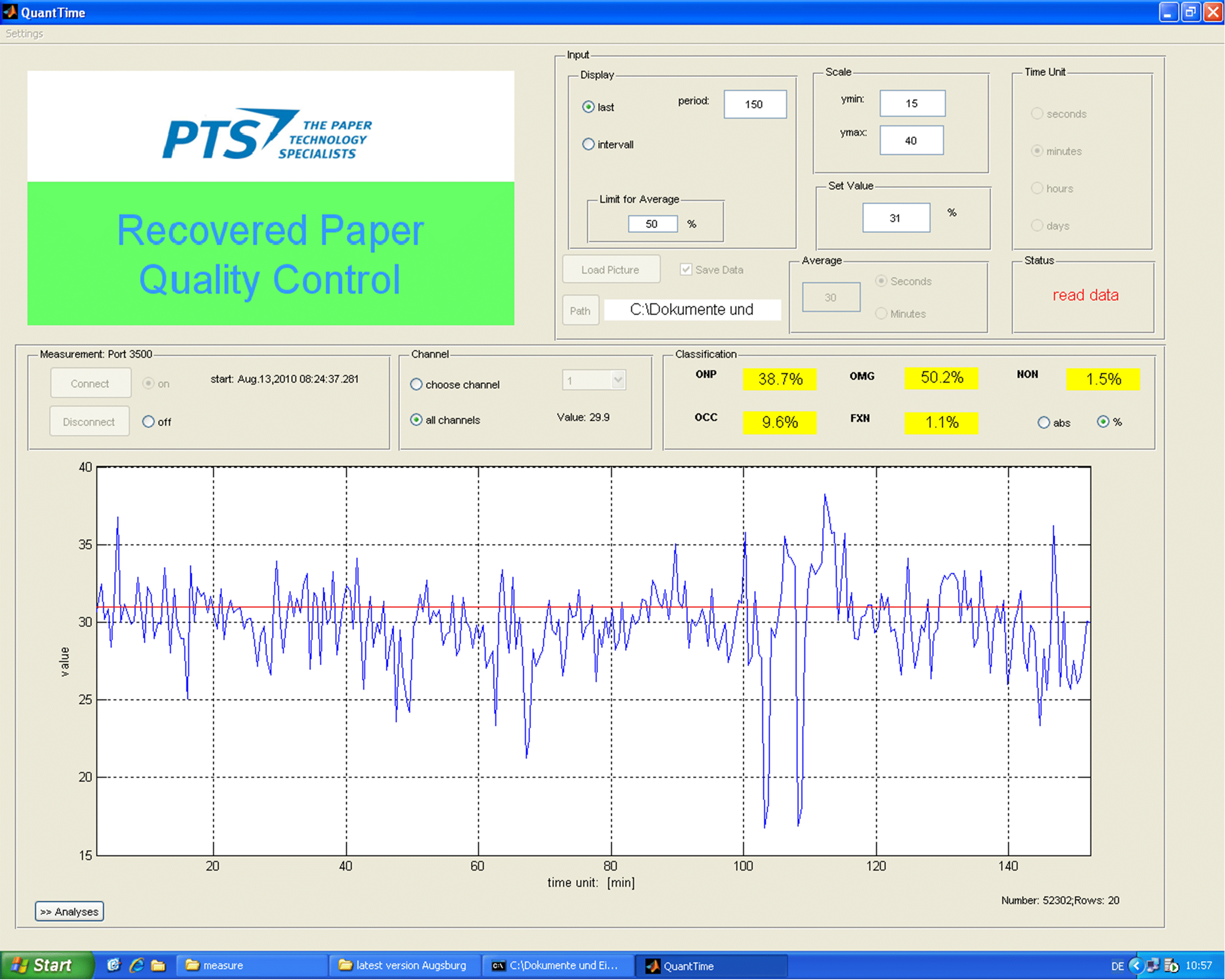Viewport: 1225px width, 980px height.
Task: Click the path text field
Action: [x=692, y=310]
